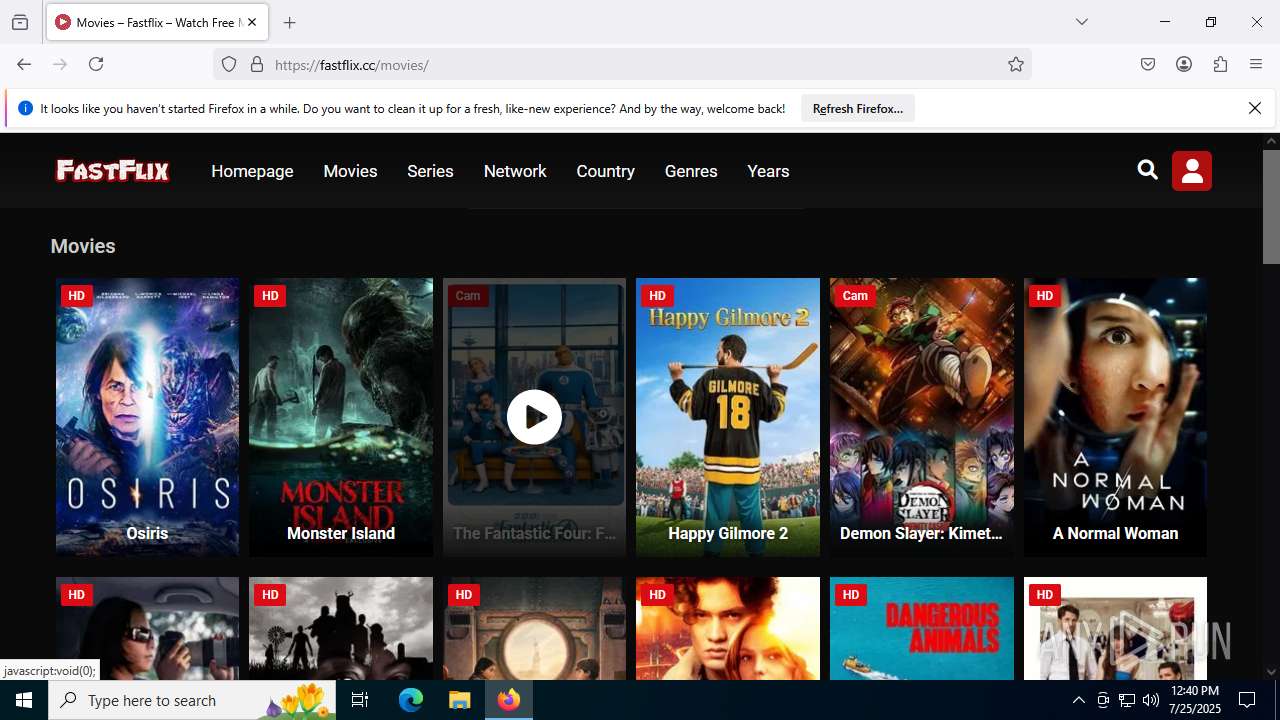
Task: Open Task View on the taskbar
Action: (x=360, y=700)
